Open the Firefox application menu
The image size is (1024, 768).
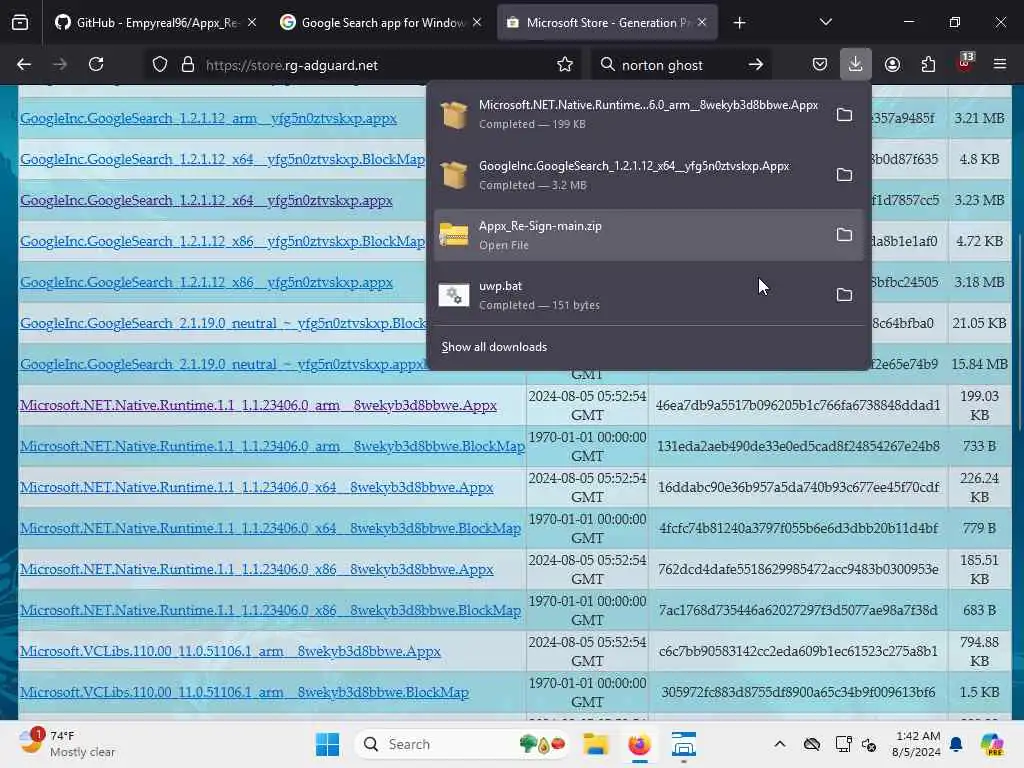(1000, 65)
